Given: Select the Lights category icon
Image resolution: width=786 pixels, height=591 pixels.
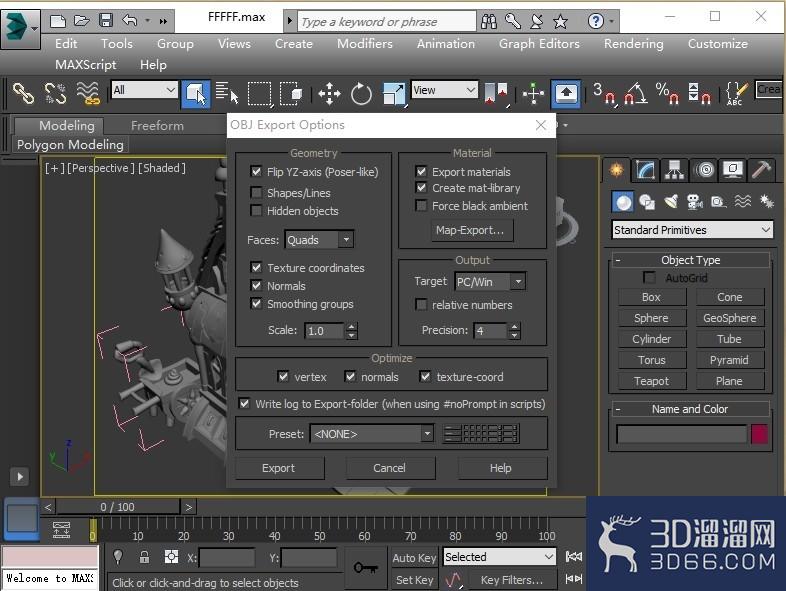Looking at the screenshot, I should (671, 202).
